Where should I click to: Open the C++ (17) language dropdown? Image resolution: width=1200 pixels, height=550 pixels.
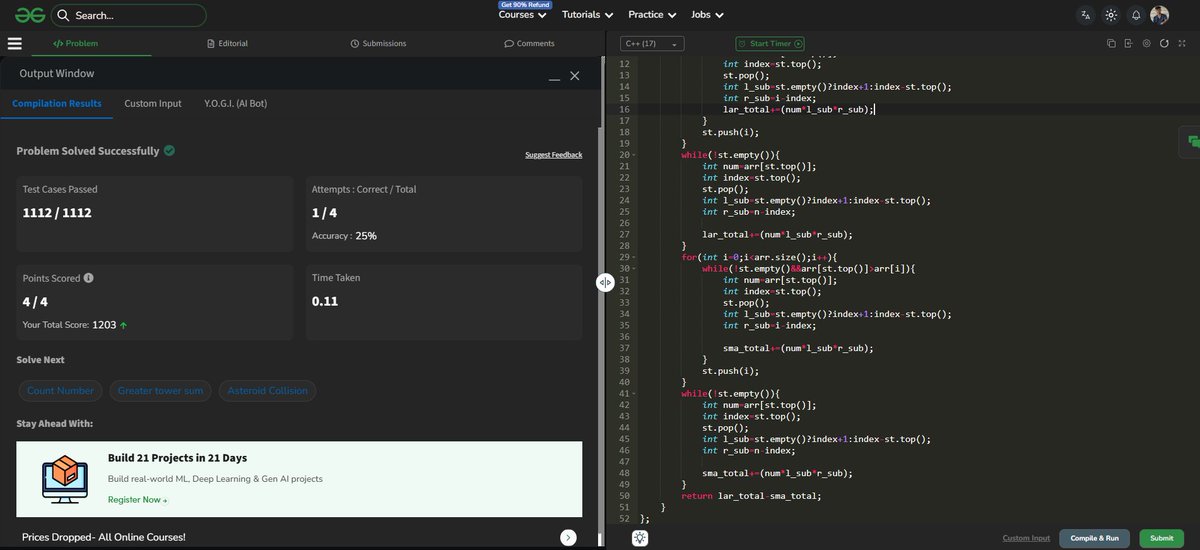[x=653, y=44]
